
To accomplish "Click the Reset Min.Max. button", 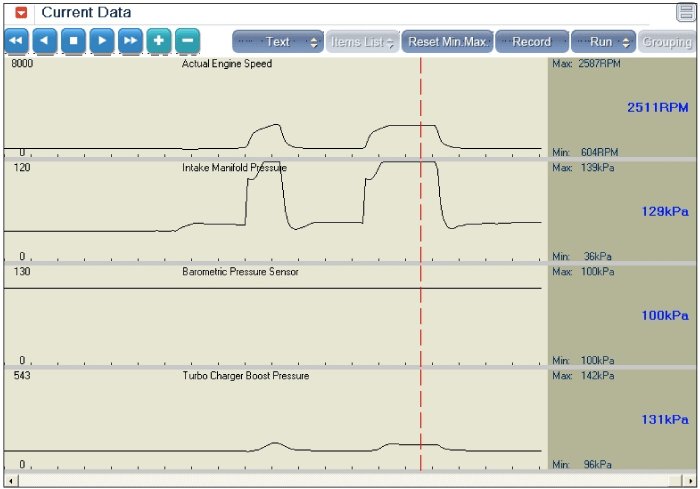I will (447, 42).
